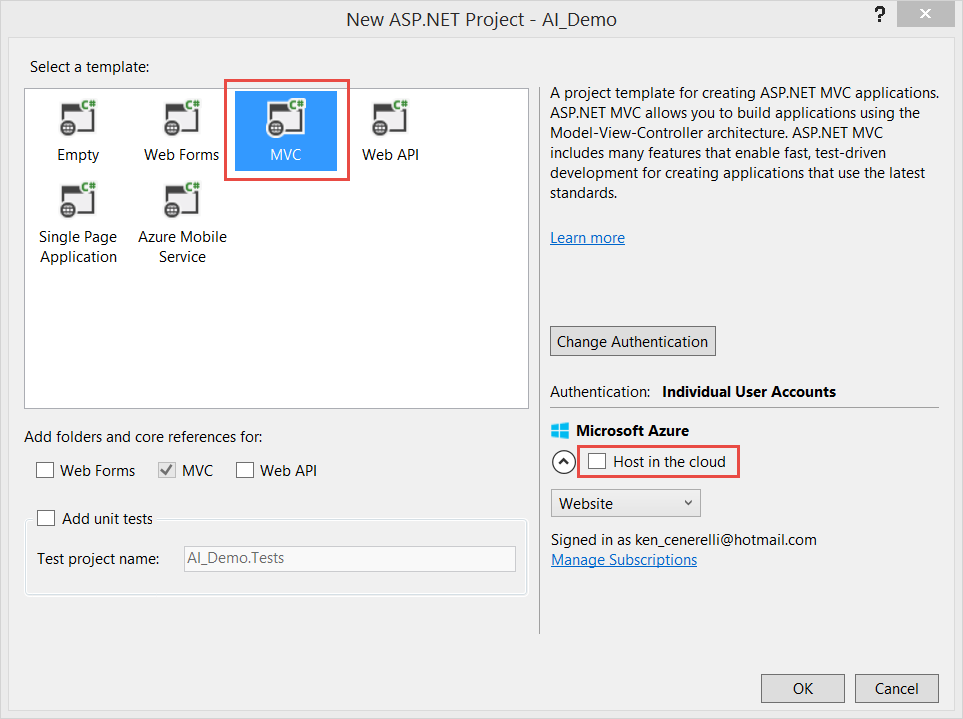Enable Add unit tests checkbox

46,518
